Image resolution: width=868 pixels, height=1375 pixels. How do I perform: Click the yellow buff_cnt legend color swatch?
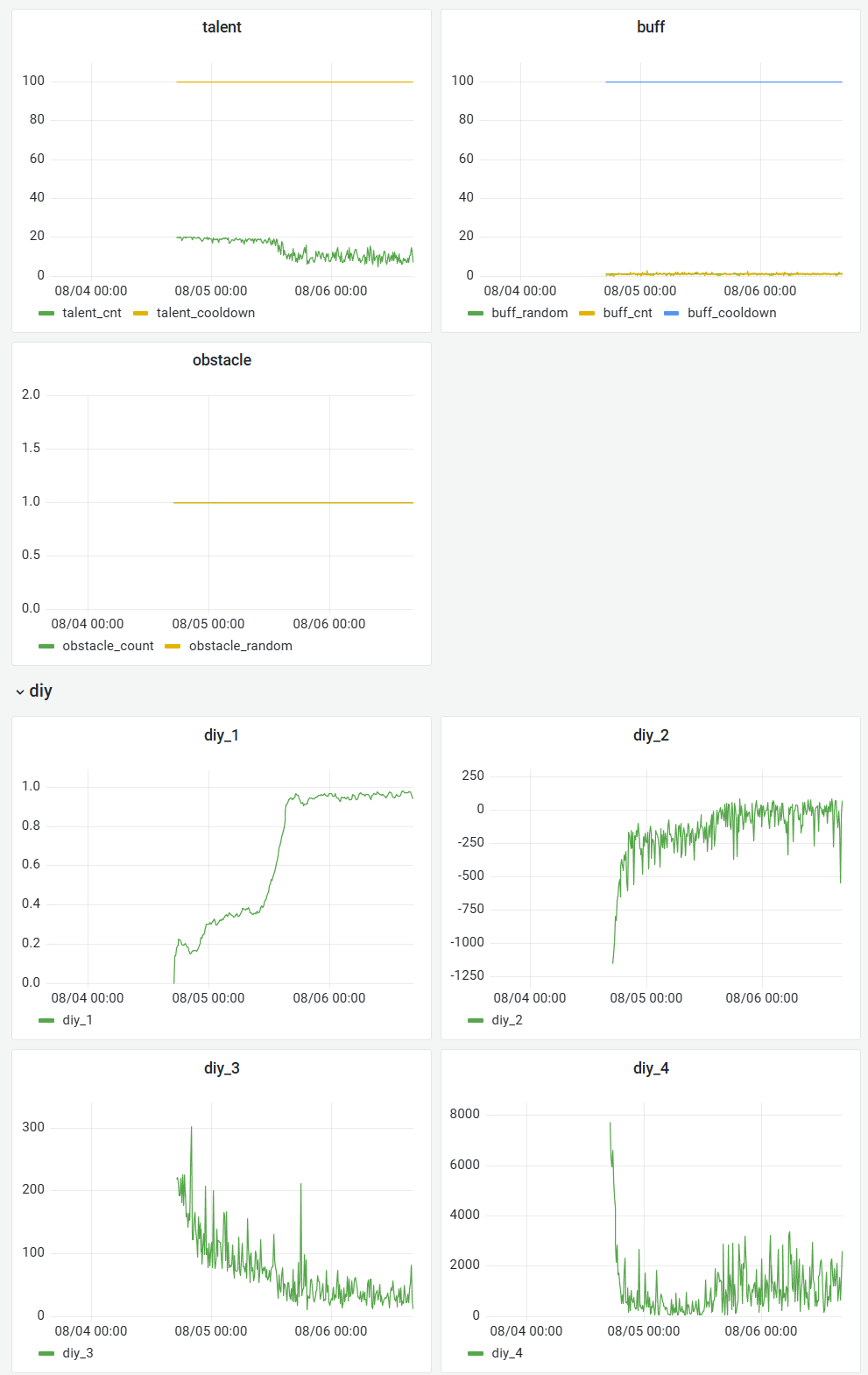587,313
